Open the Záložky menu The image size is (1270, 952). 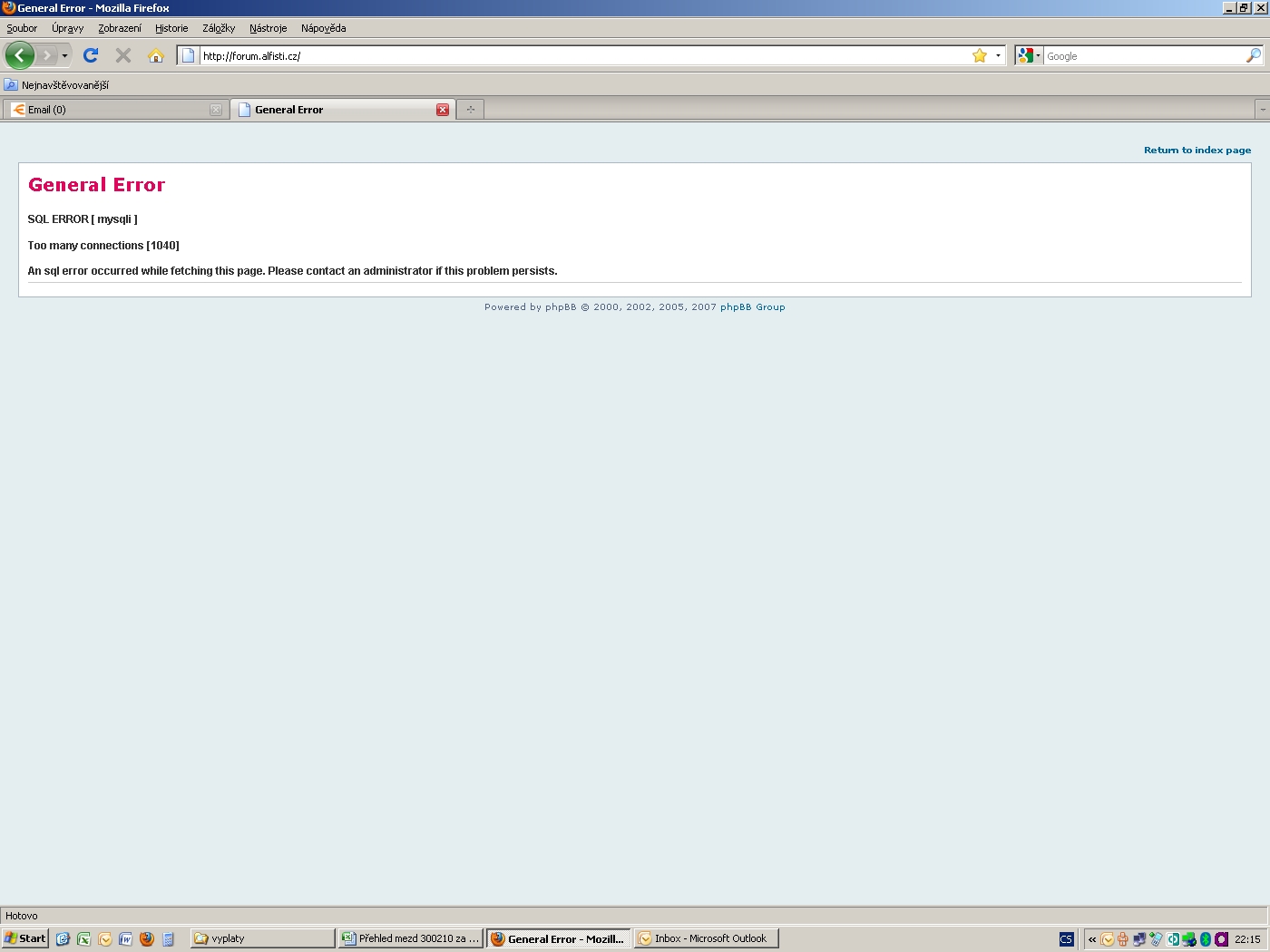tap(219, 28)
